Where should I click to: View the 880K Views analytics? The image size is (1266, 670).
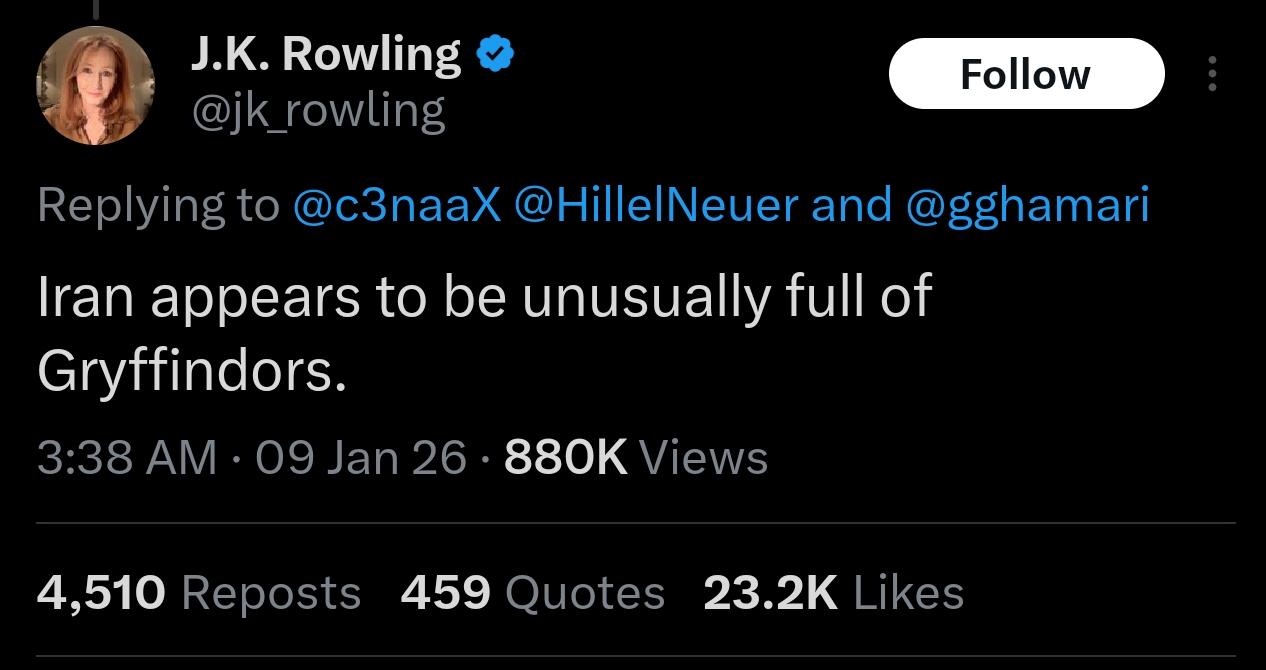click(636, 458)
